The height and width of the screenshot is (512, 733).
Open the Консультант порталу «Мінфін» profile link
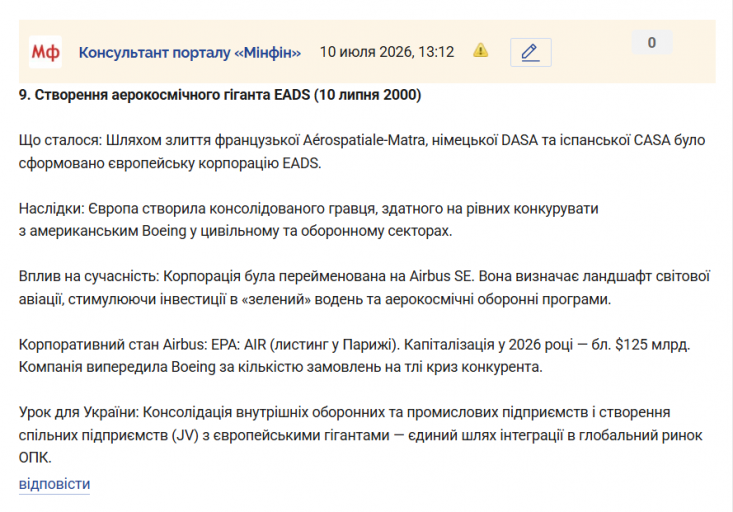pyautogui.click(x=189, y=52)
